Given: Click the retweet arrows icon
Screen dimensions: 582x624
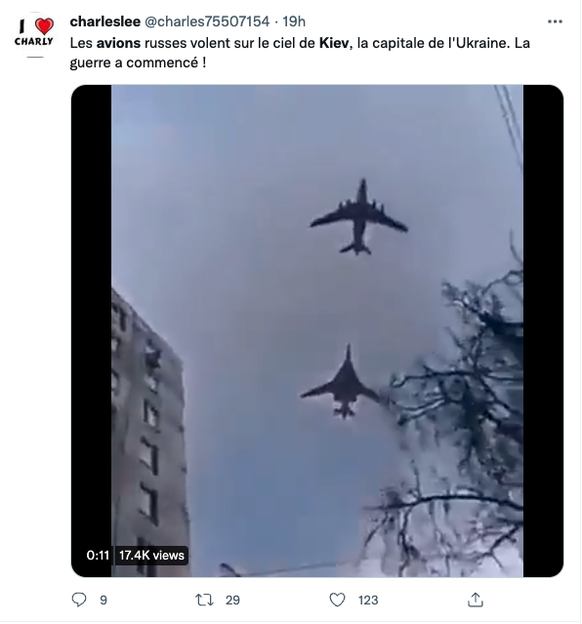Looking at the screenshot, I should coord(205,600).
